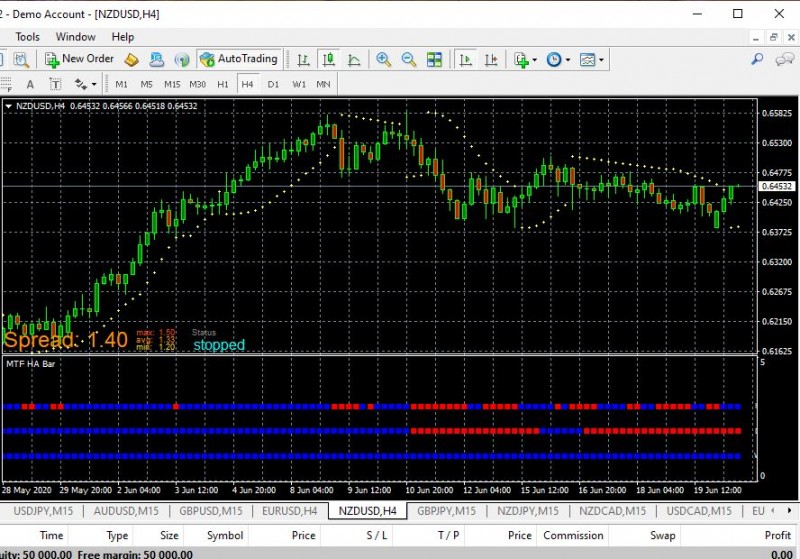Expand the templates dropdown arrow
Image resolution: width=800 pixels, height=559 pixels.
pos(602,60)
